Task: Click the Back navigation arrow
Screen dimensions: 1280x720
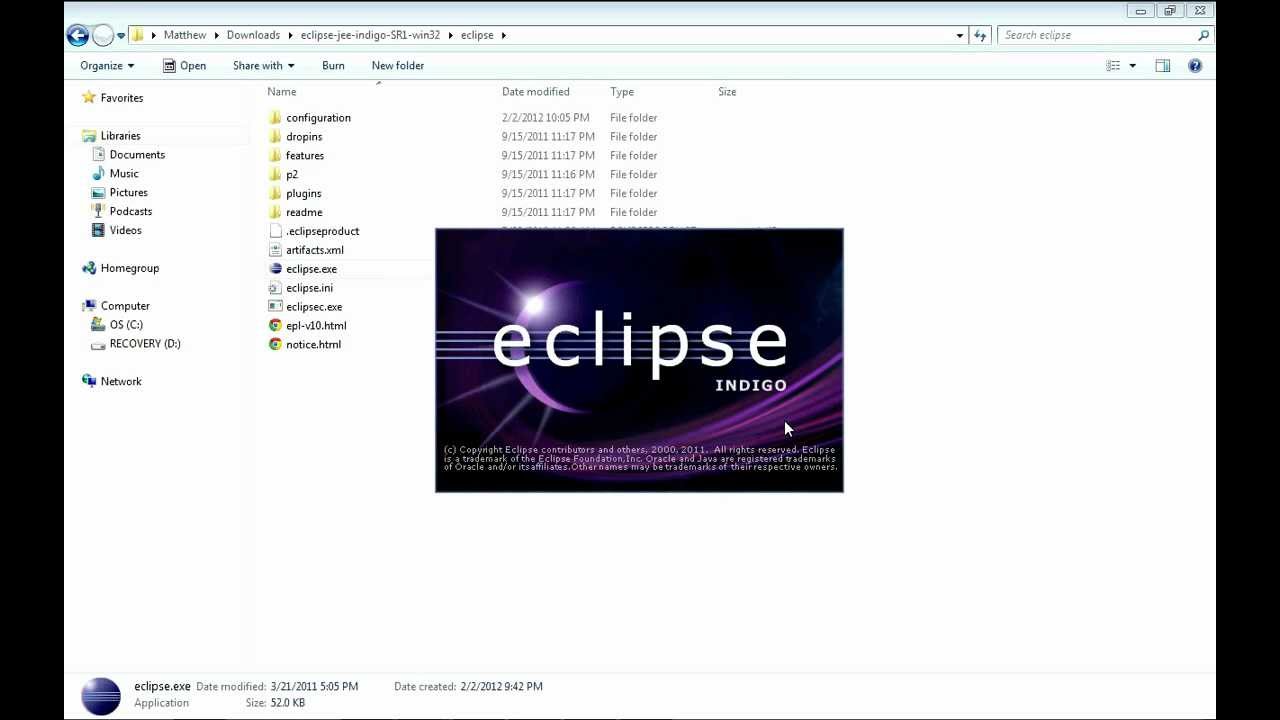Action: click(77, 35)
